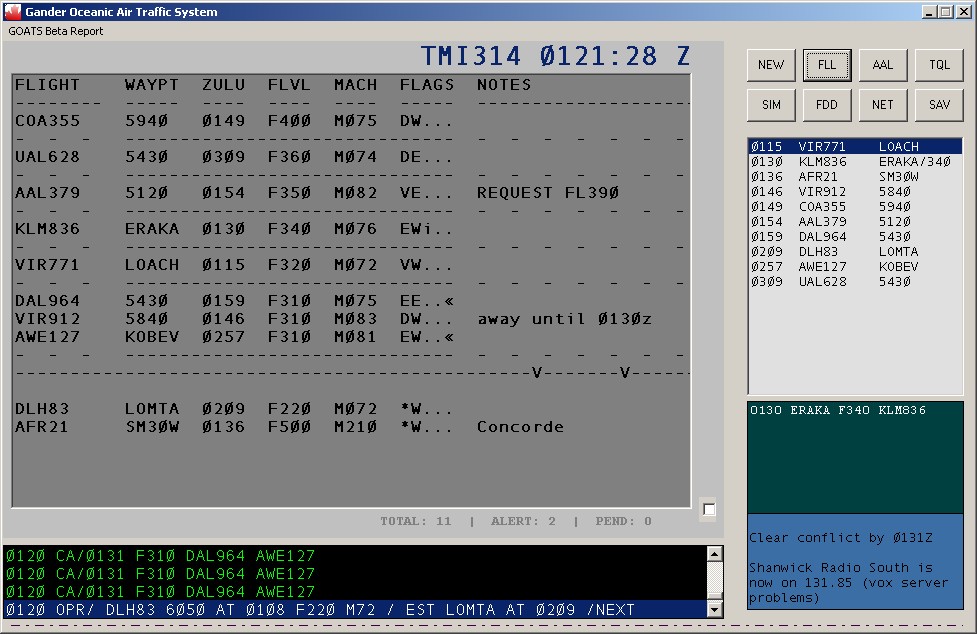Click COA355 flight in main board
Viewport: 977px width, 634px height.
(x=47, y=121)
